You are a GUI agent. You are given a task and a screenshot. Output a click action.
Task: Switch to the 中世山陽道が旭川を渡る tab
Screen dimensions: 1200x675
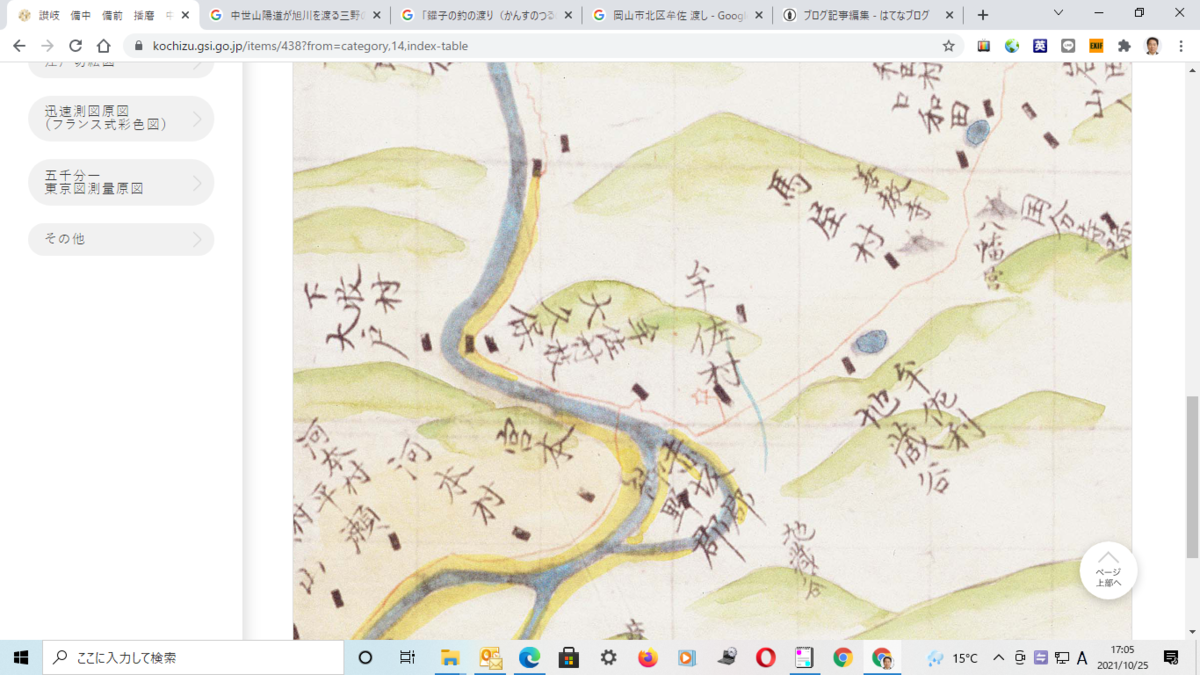point(294,15)
